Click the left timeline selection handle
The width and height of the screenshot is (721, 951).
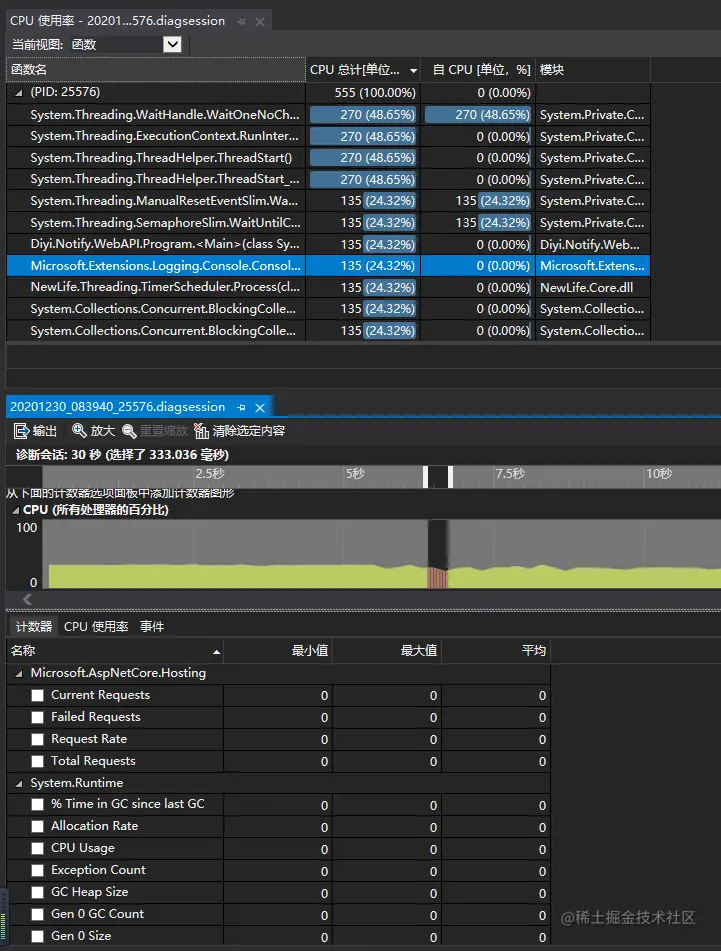(426, 477)
